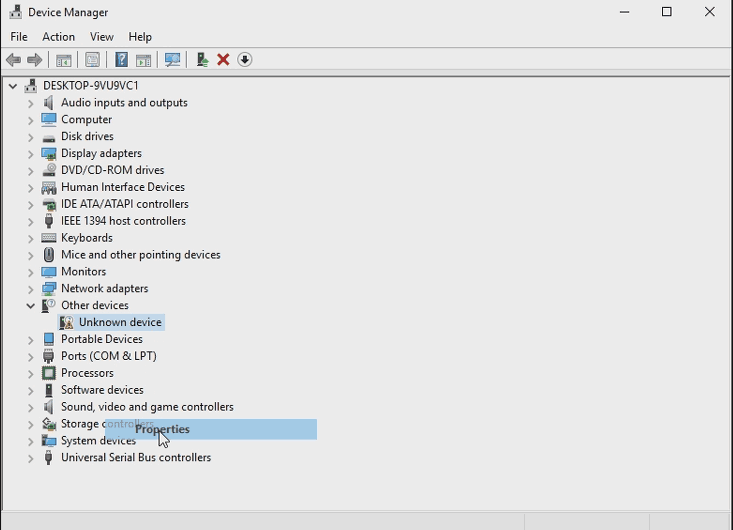The image size is (733, 530).
Task: Click the Universal Serial Bus controllers icon
Action: point(49,458)
